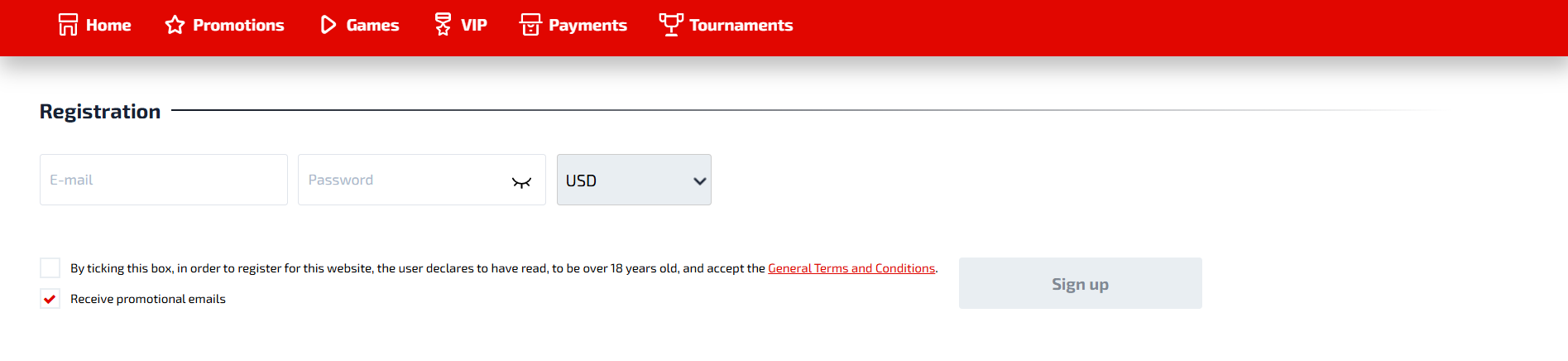Screen dimensions: 1568x361
Task: Select the Tournaments text label
Action: click(741, 26)
